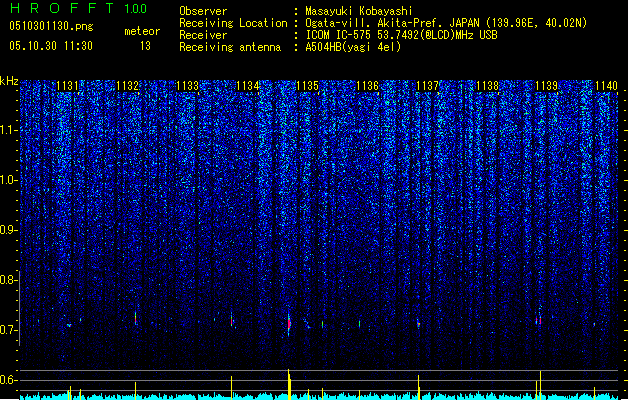Click the meteor echo before 1134
629x400 pixels.
(x=231, y=321)
